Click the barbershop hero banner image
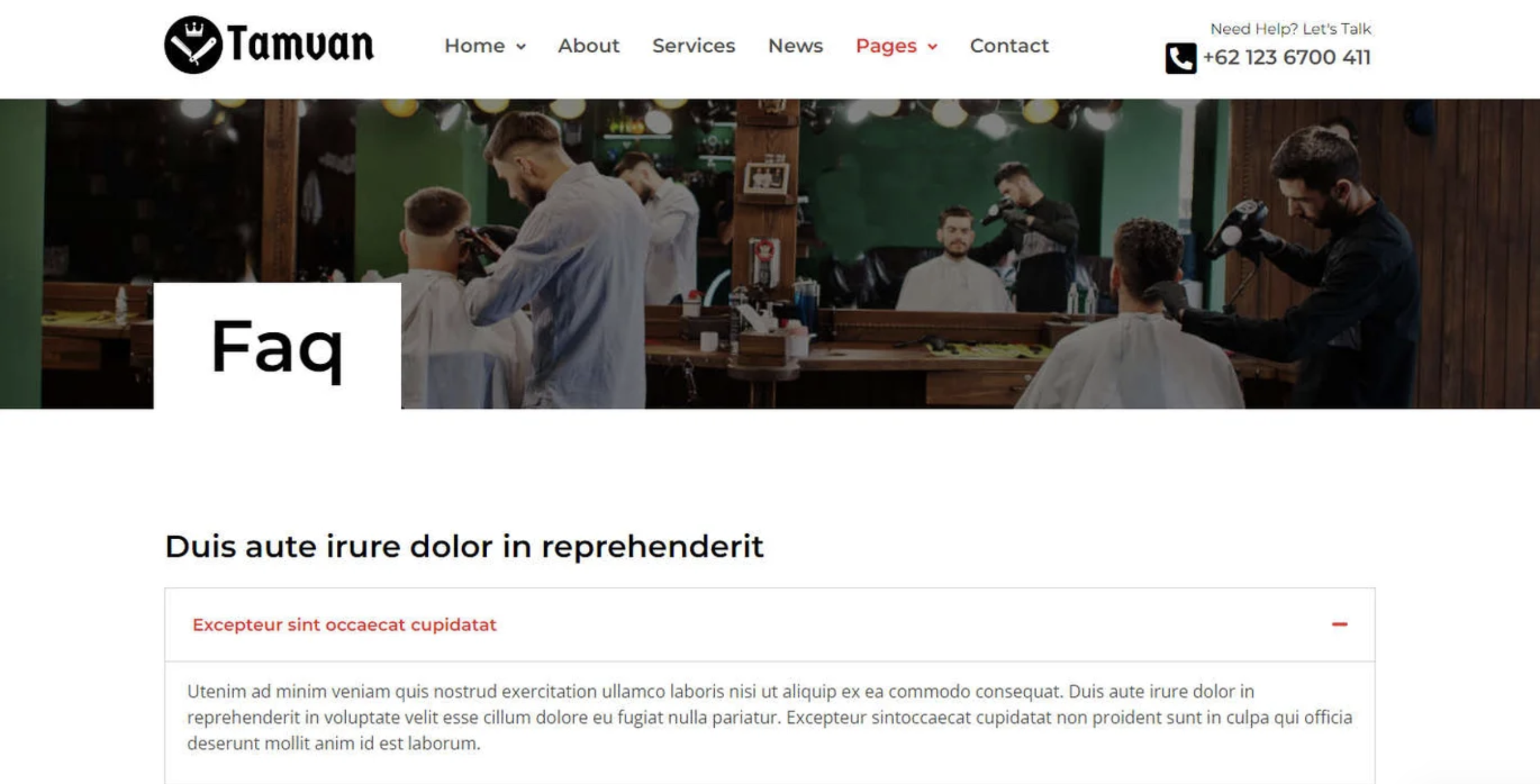Screen dimensions: 1540x784 [x=897, y=254]
